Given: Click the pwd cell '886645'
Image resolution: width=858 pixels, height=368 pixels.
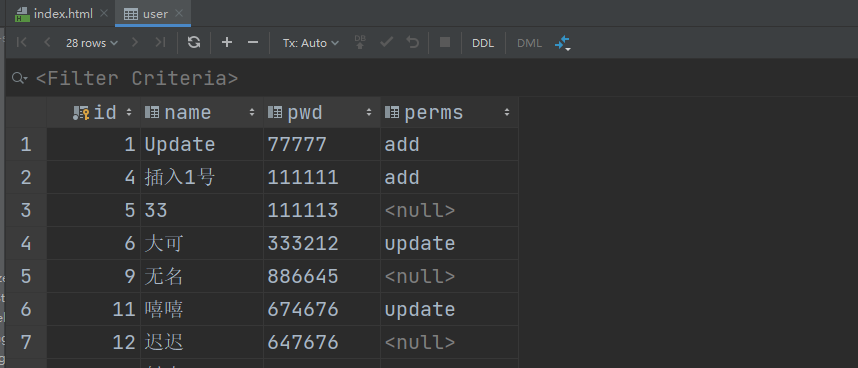Looking at the screenshot, I should [x=322, y=276].
